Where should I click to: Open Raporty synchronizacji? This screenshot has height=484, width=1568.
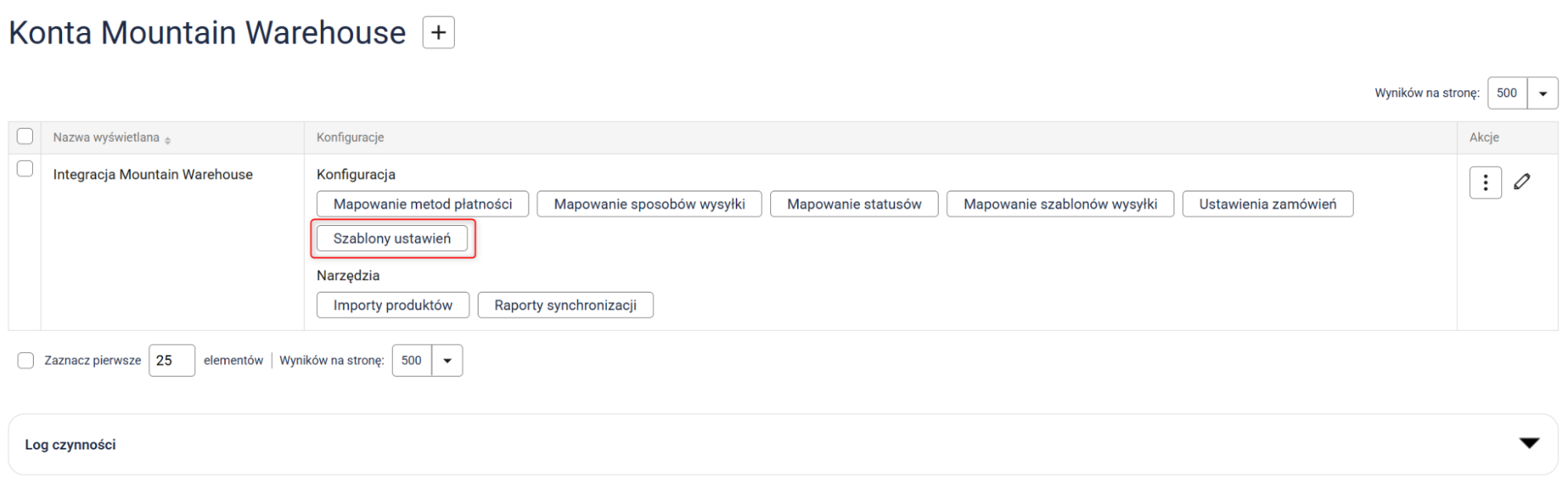pyautogui.click(x=565, y=305)
